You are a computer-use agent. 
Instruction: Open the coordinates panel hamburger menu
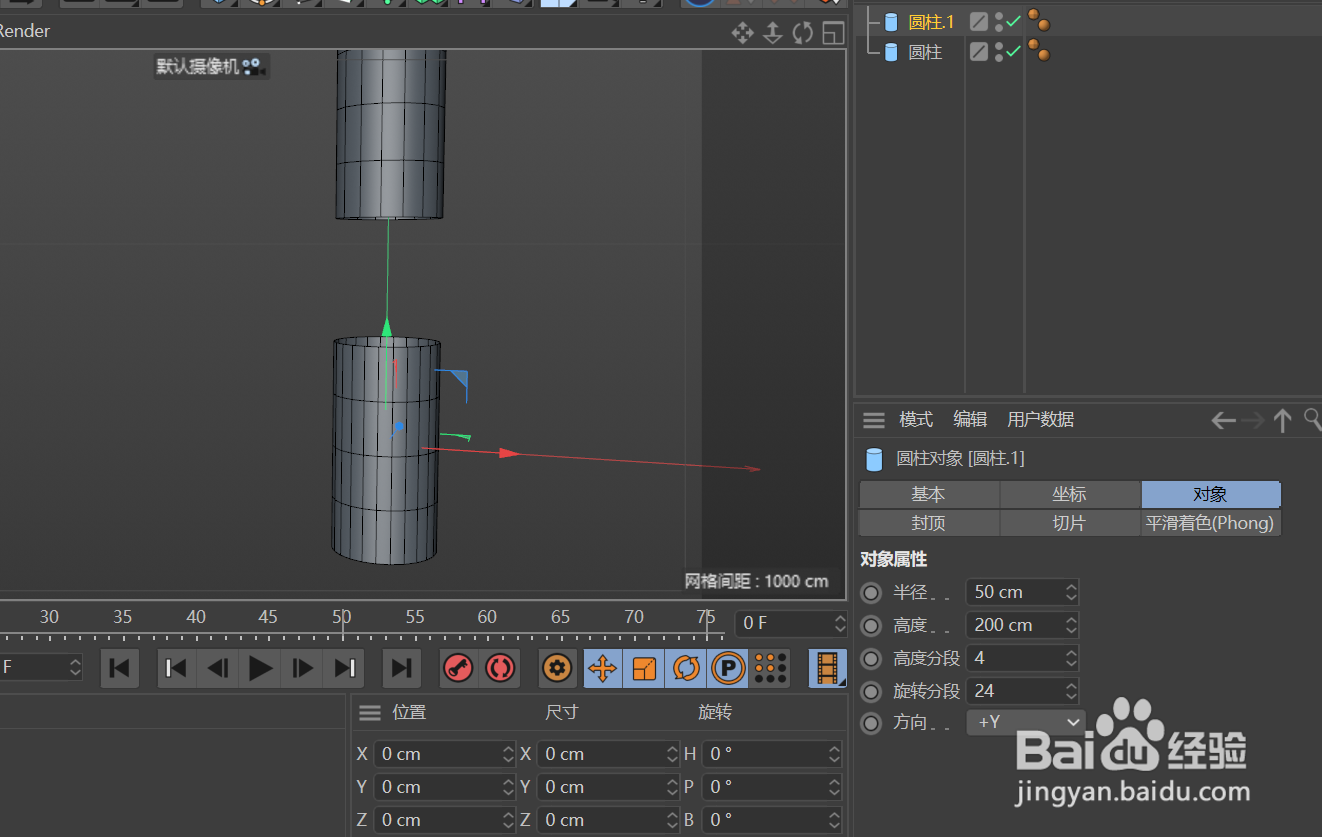click(370, 713)
